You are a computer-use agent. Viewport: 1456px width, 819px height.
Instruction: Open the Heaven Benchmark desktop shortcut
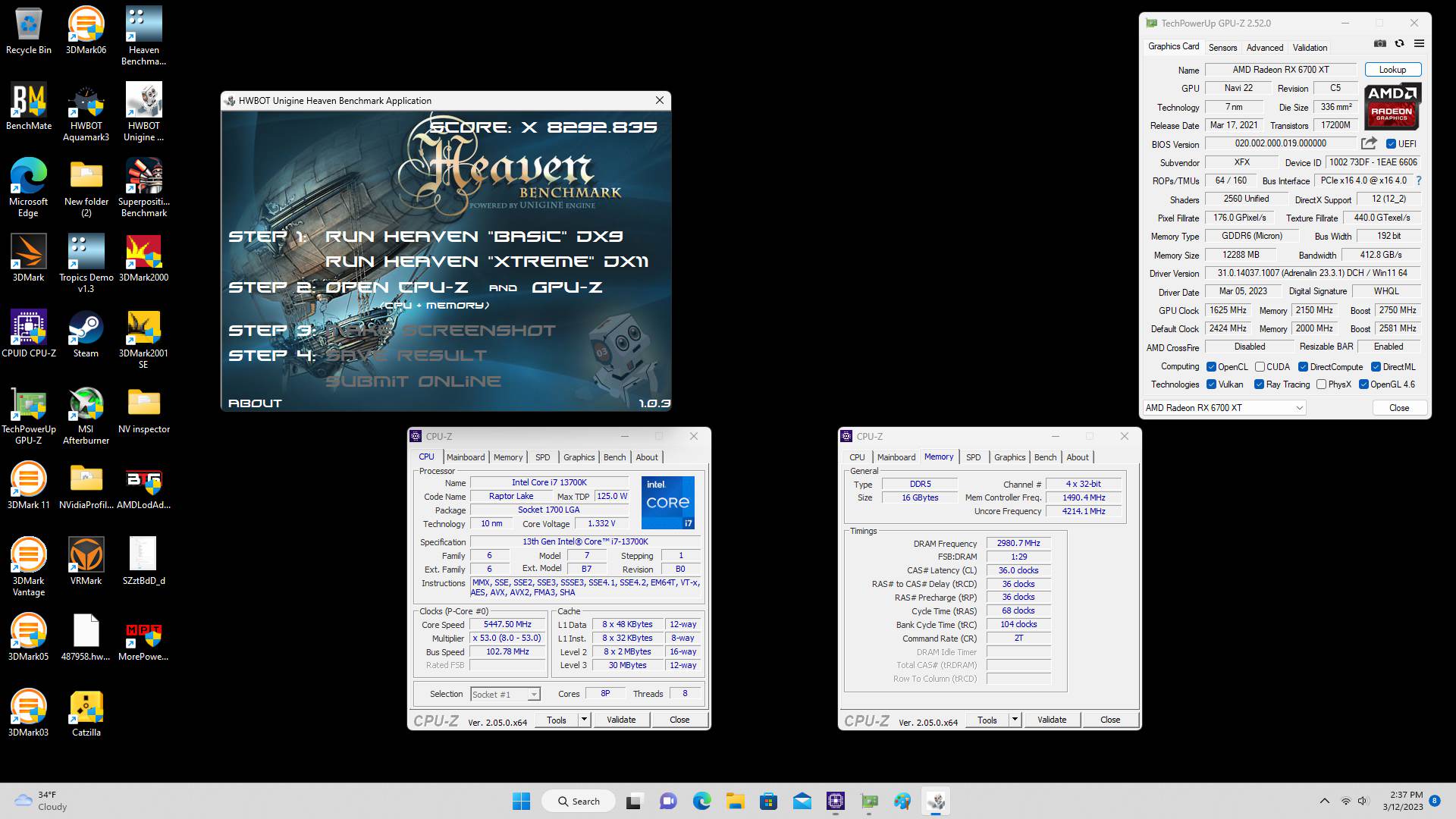(x=143, y=36)
